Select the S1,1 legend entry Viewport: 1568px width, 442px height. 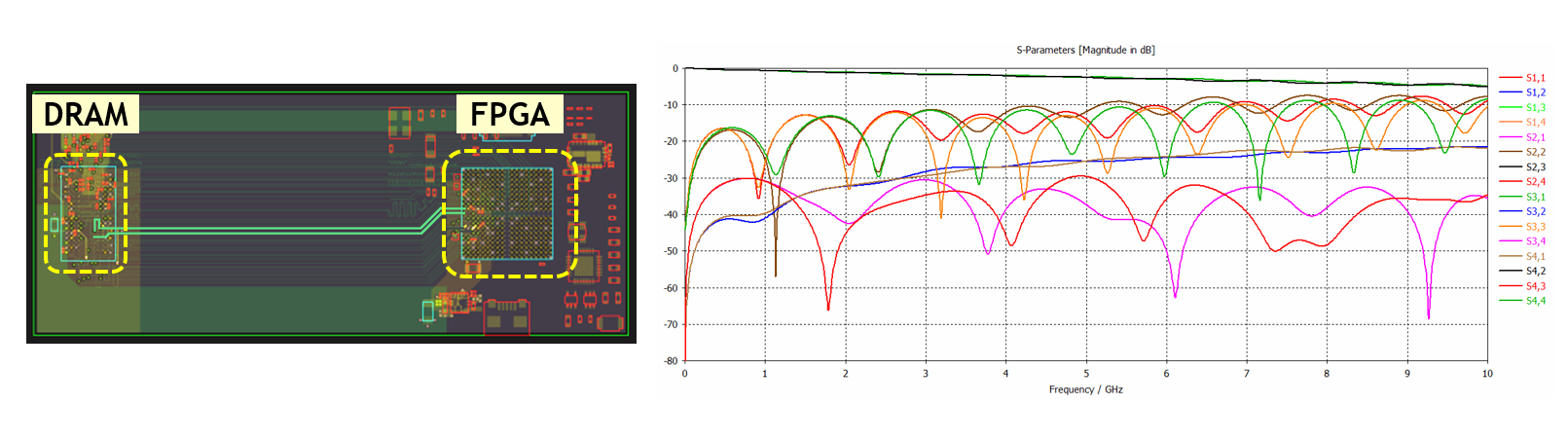[1522, 78]
